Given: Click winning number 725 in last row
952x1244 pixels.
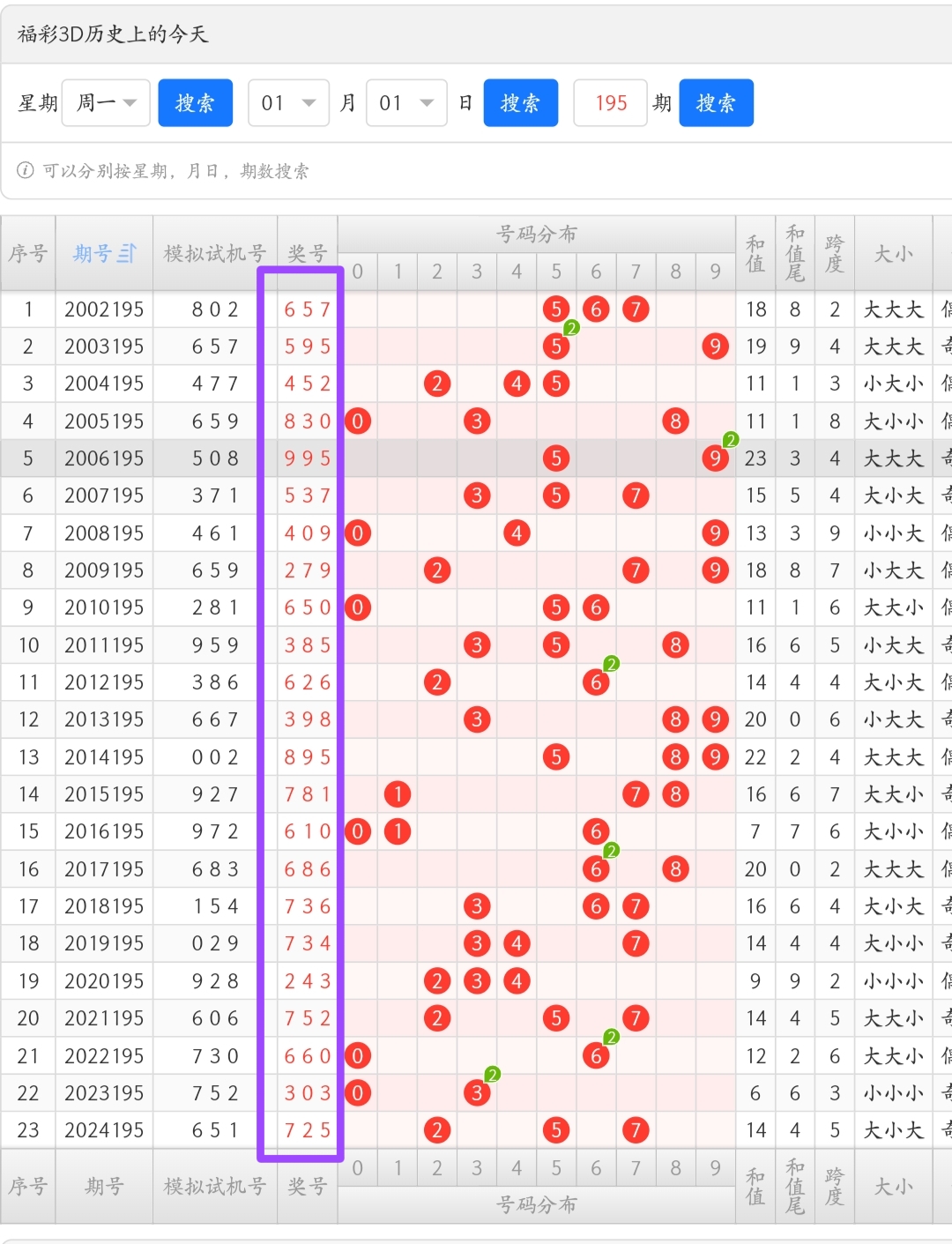Looking at the screenshot, I should 307,1130.
